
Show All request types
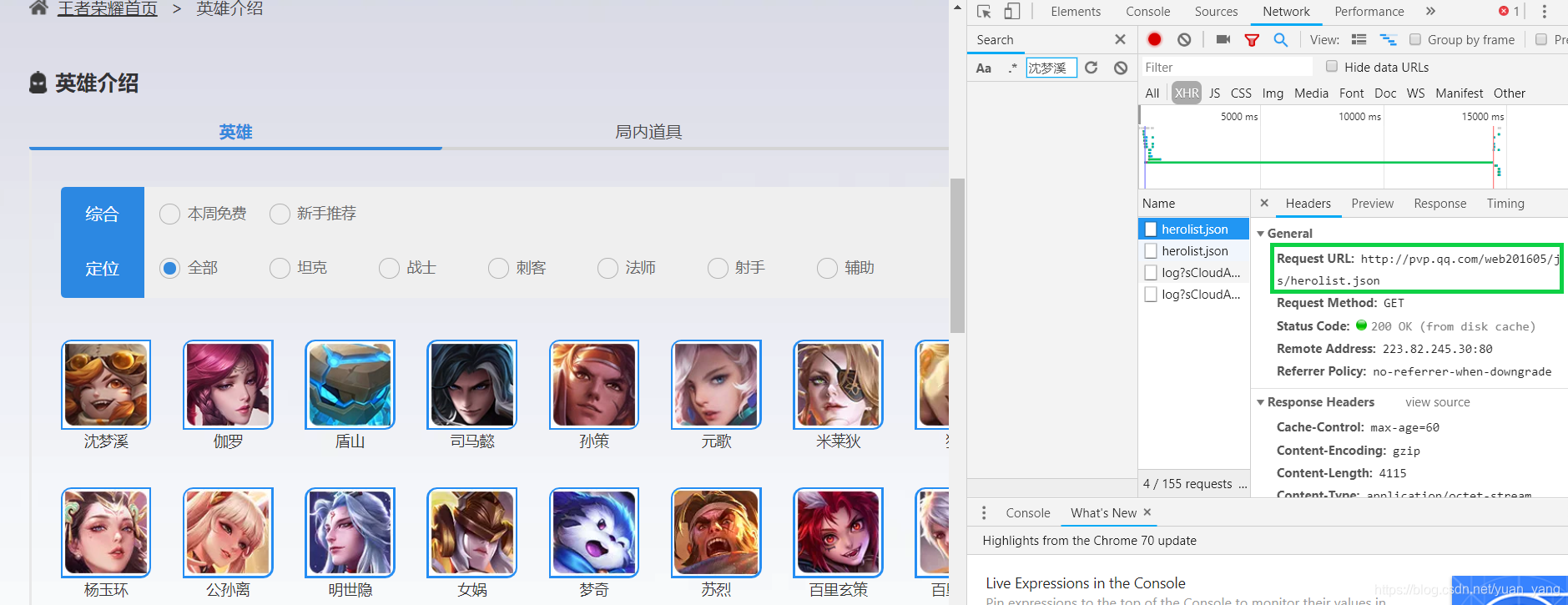(1152, 93)
